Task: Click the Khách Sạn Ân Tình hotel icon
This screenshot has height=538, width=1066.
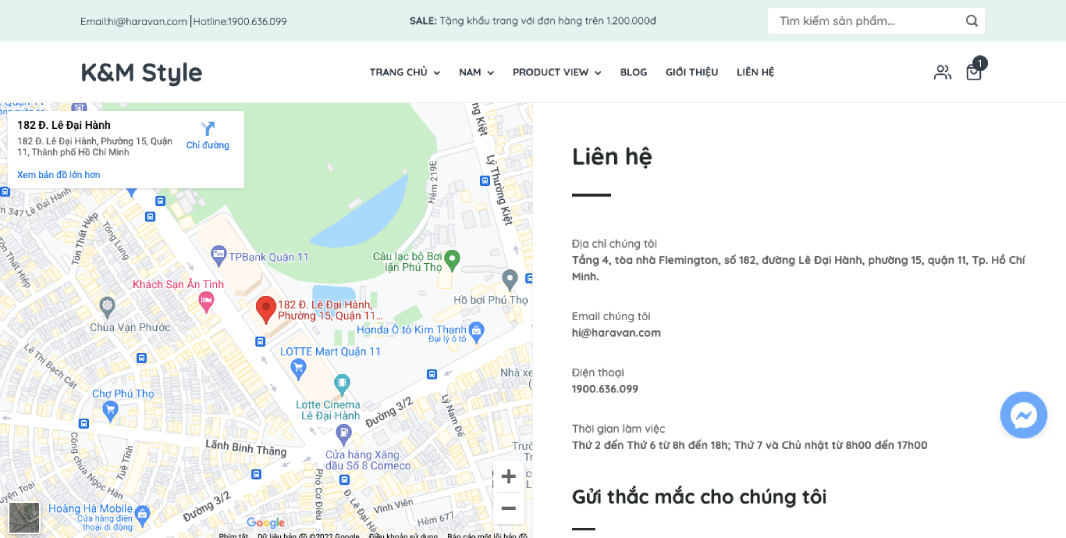Action: click(207, 299)
